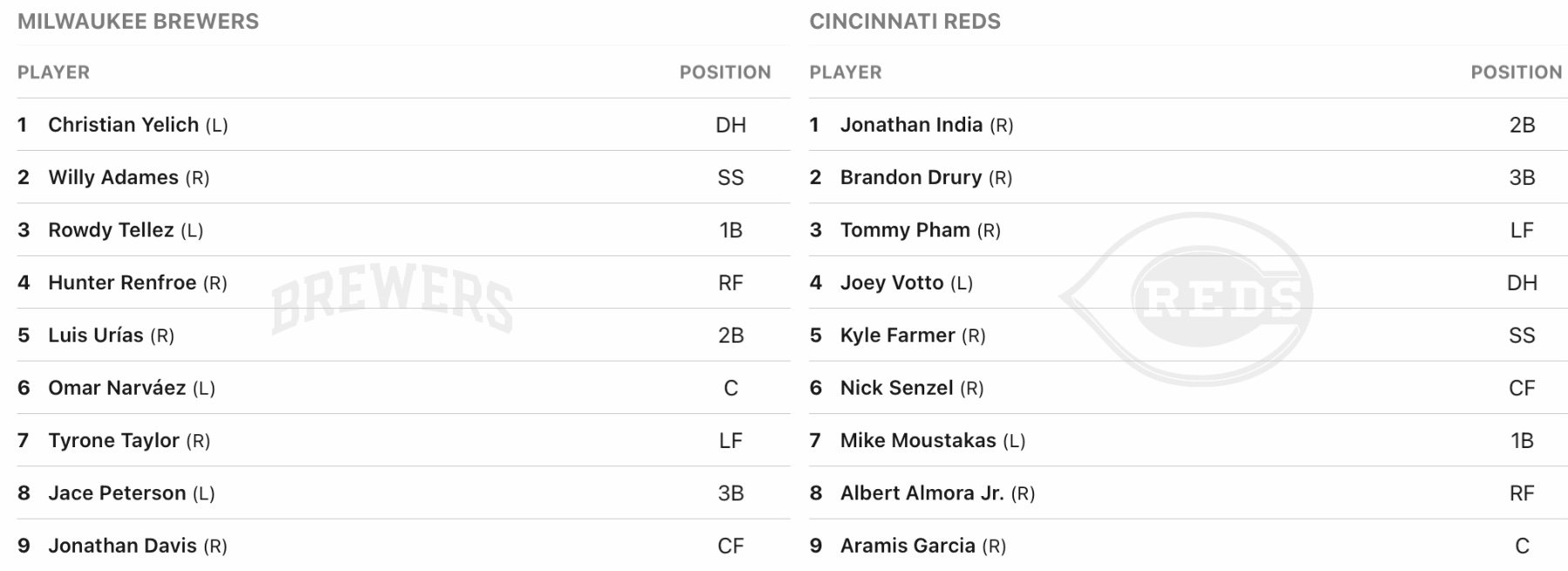Select Nick Senzel in the lineup
Screen dimensions: 1568x571
pos(896,388)
